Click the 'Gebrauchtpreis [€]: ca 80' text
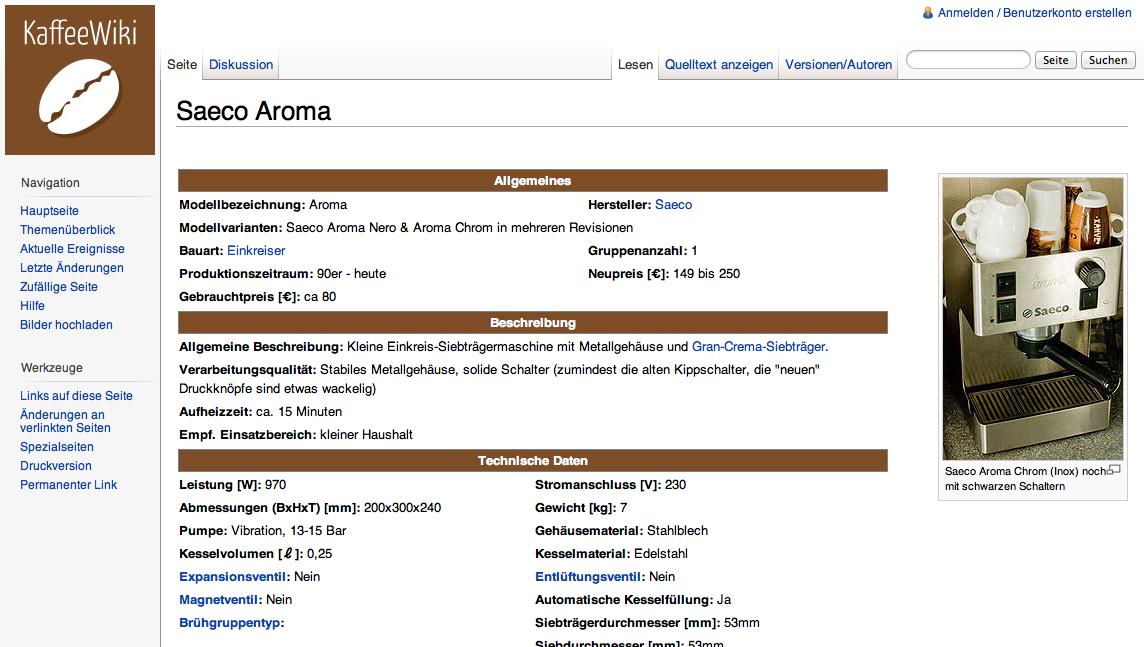1144x647 pixels. click(x=258, y=297)
